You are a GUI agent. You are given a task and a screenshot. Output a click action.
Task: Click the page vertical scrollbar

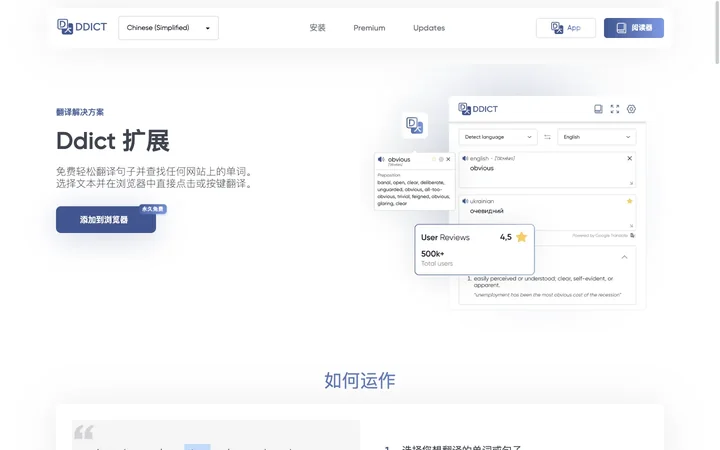click(x=717, y=32)
